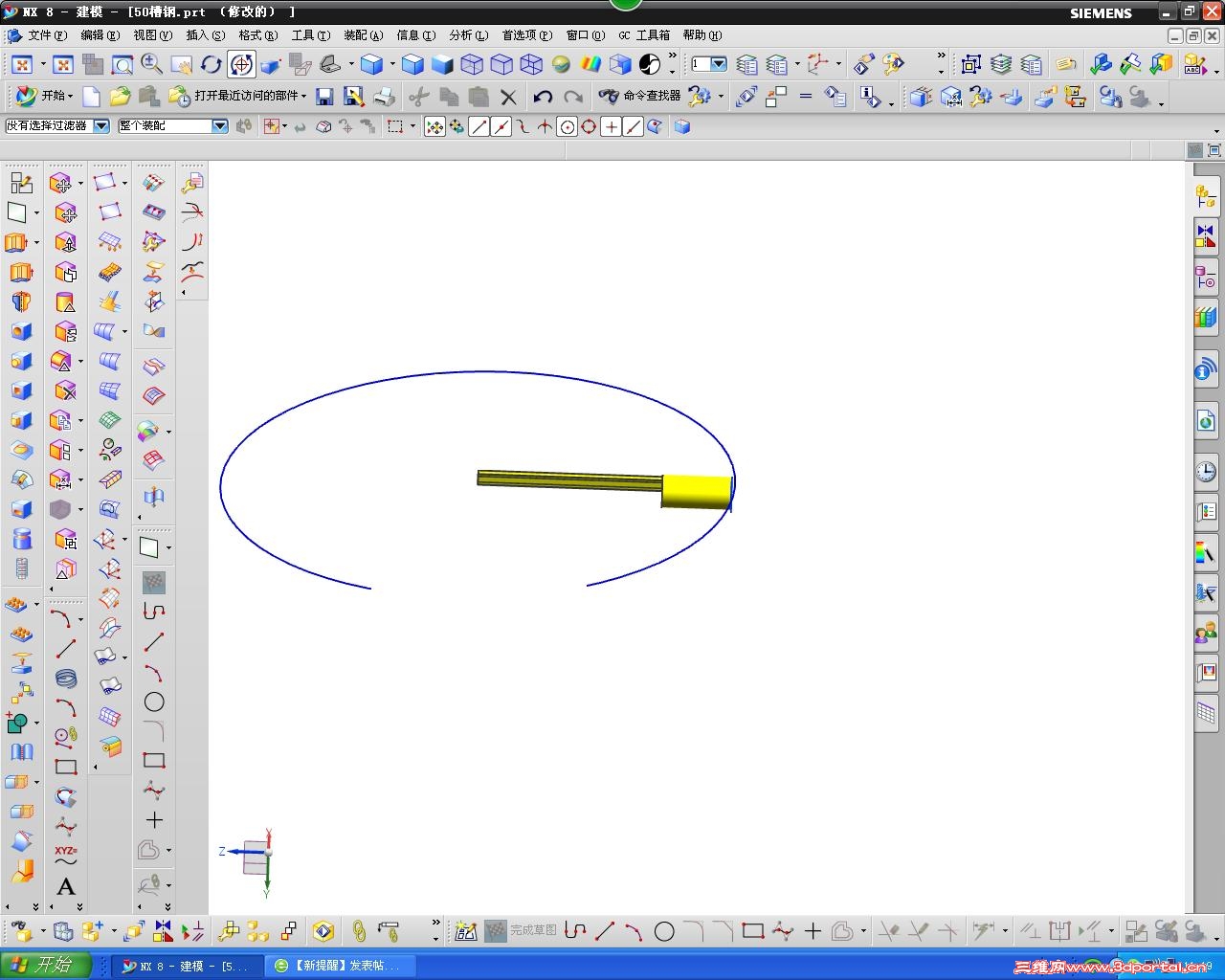Click the Point tool in bottom sketch toolbar
1225x980 pixels.
click(813, 930)
